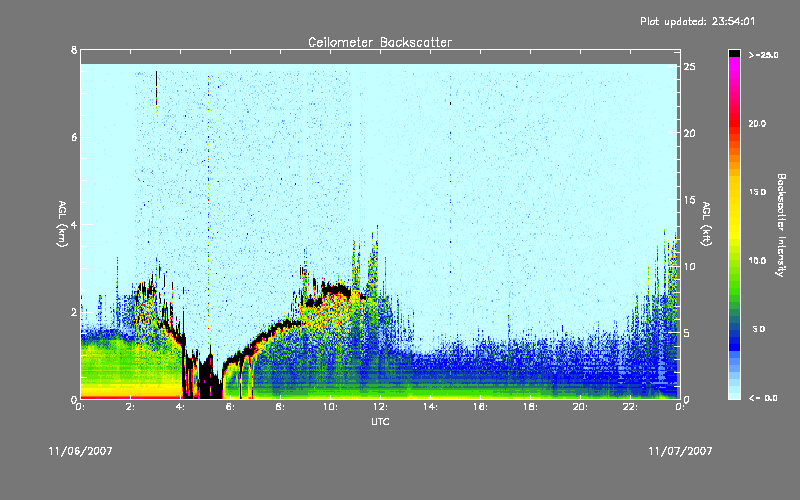The image size is (800, 500).
Task: Click the 25 kft tick label
Action: (x=690, y=67)
